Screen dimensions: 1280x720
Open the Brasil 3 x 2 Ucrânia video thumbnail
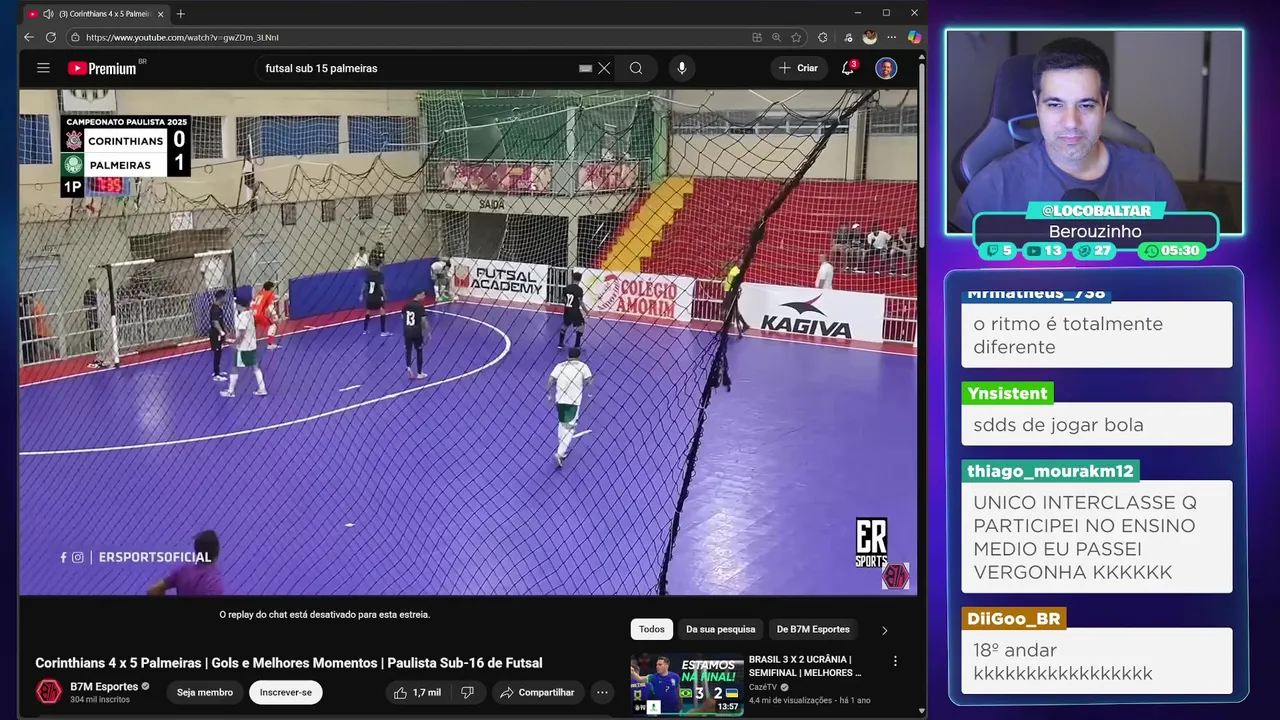tap(686, 683)
